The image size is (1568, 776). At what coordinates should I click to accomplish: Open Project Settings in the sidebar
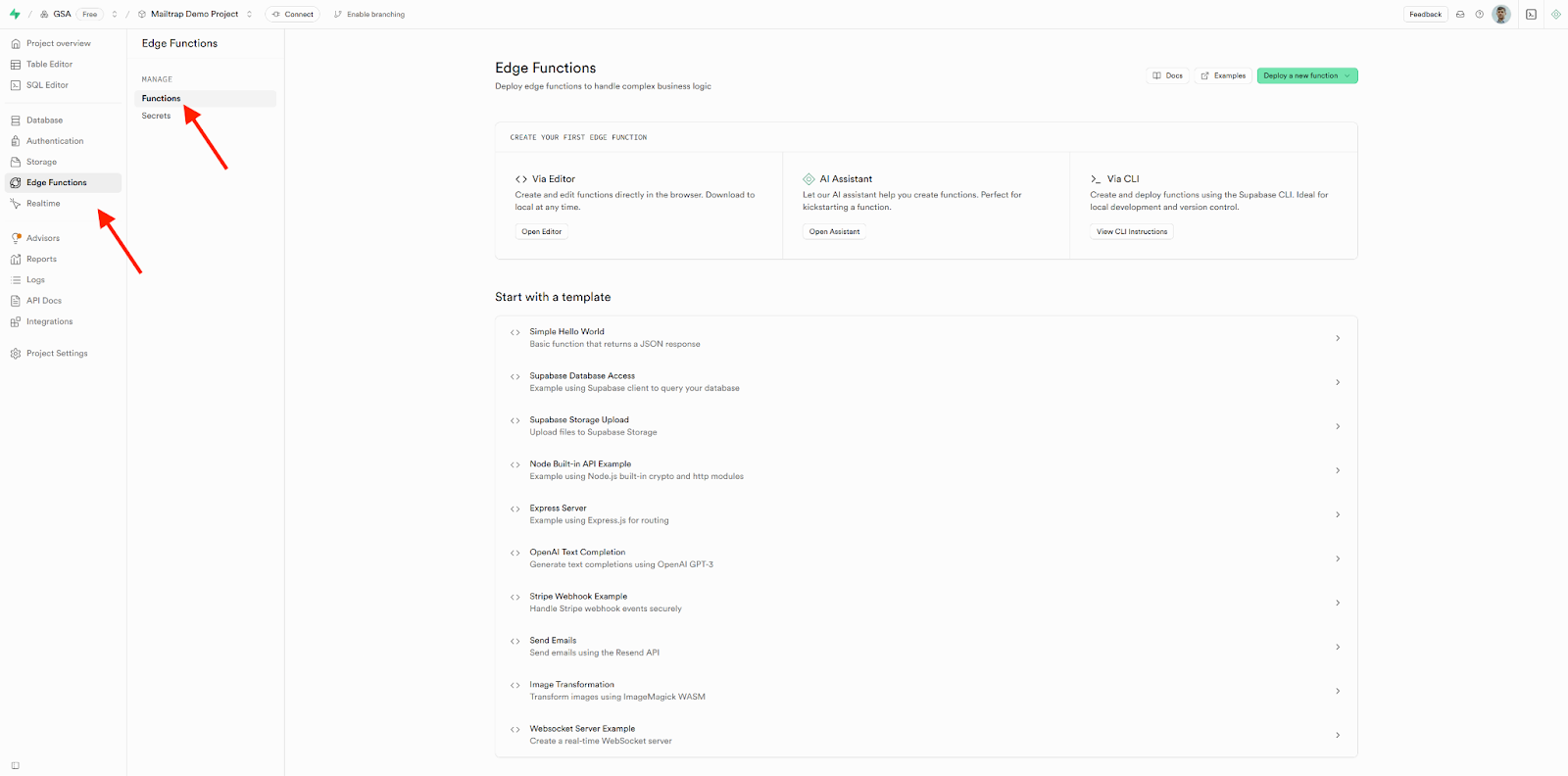56,353
